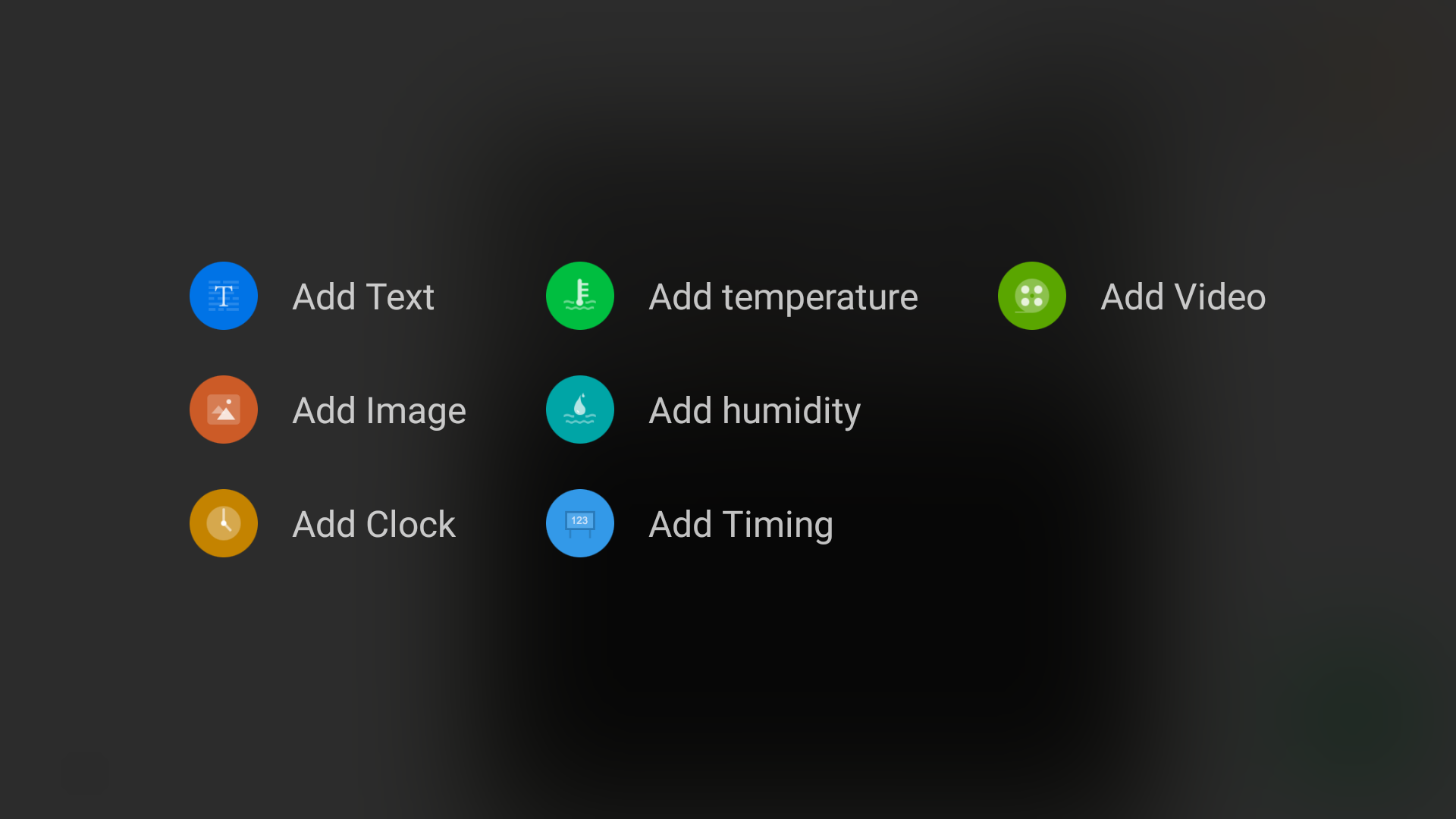Screen dimensions: 1456x819
Task: Select the 'Add Text' label
Action: (363, 297)
